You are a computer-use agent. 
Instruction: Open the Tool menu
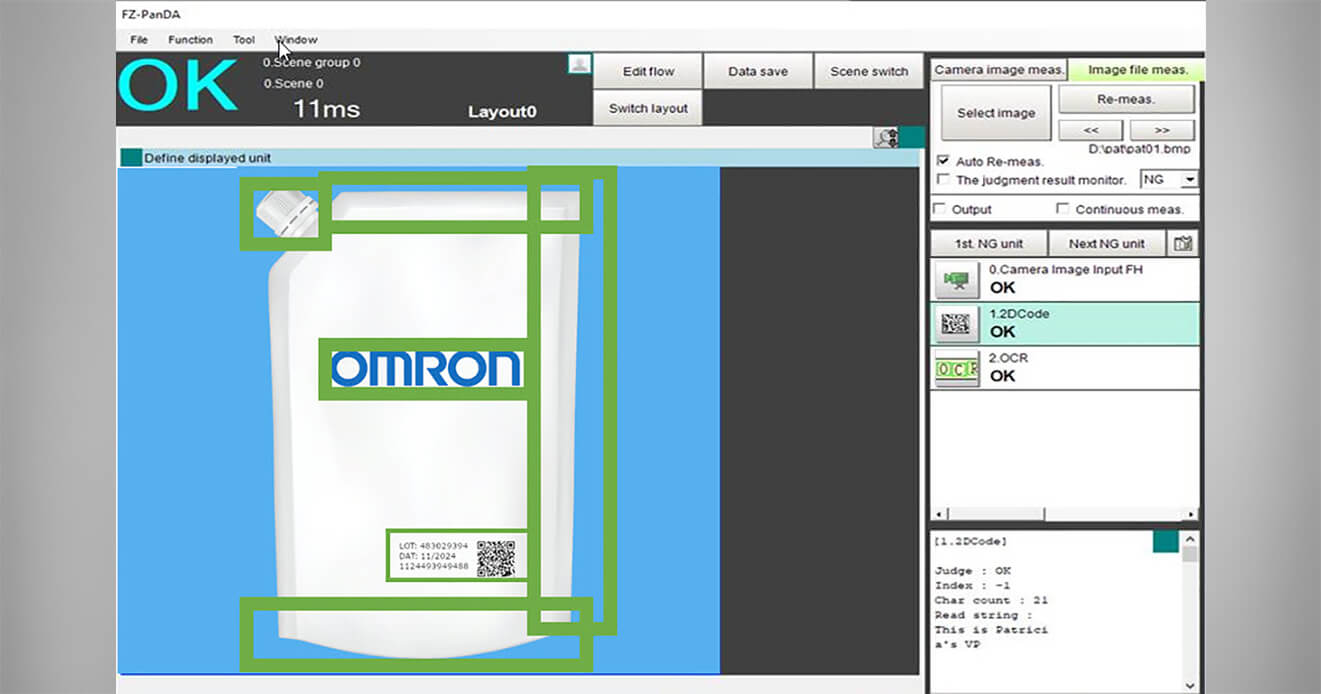[244, 40]
